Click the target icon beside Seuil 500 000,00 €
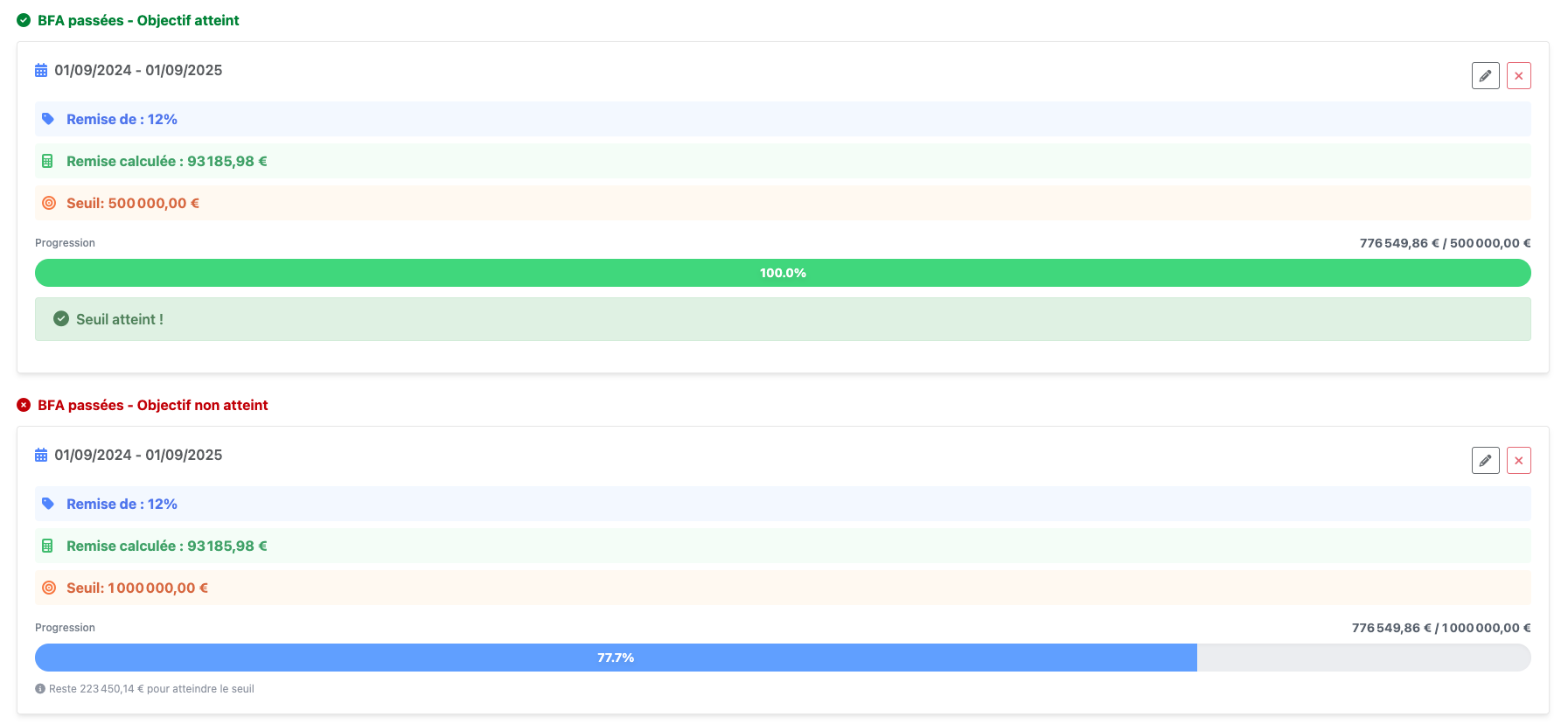1568x724 pixels. click(49, 203)
